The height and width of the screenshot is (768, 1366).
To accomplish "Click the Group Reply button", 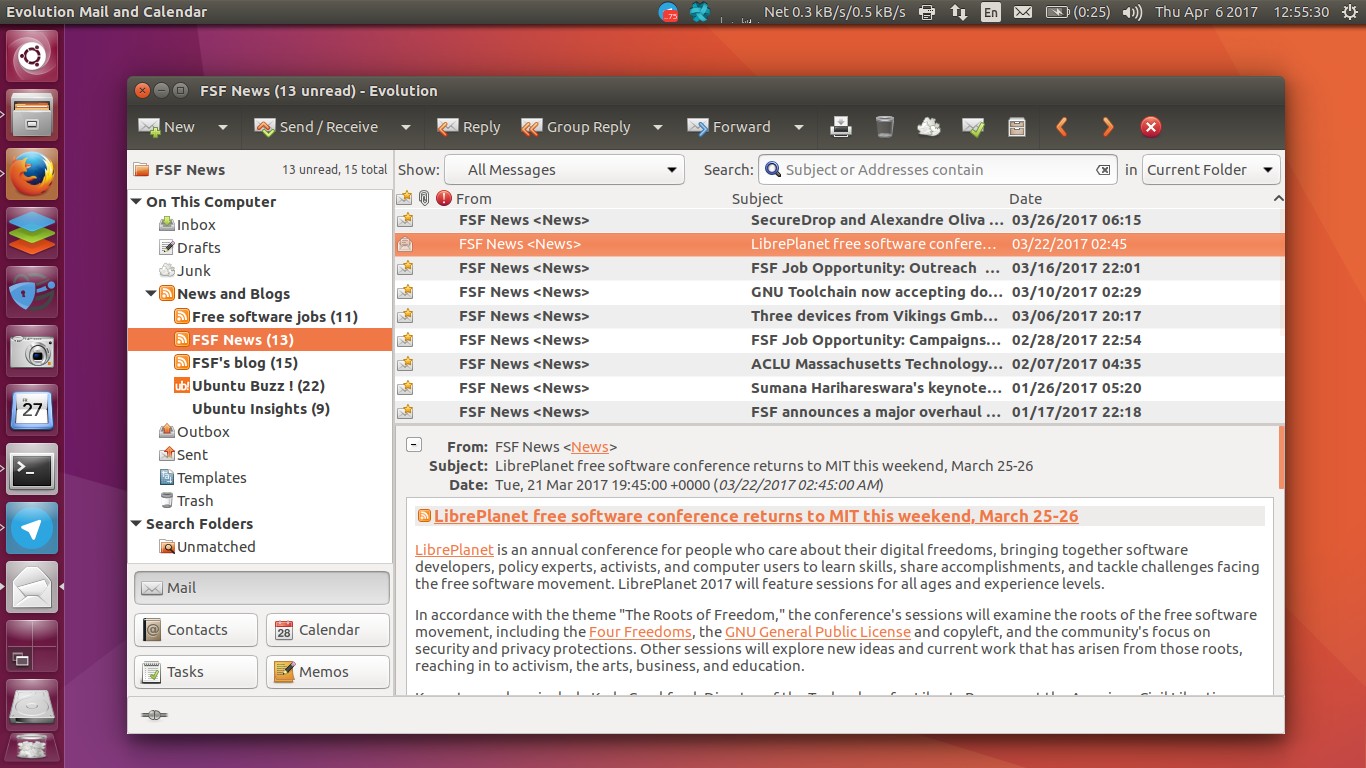I will [x=576, y=127].
